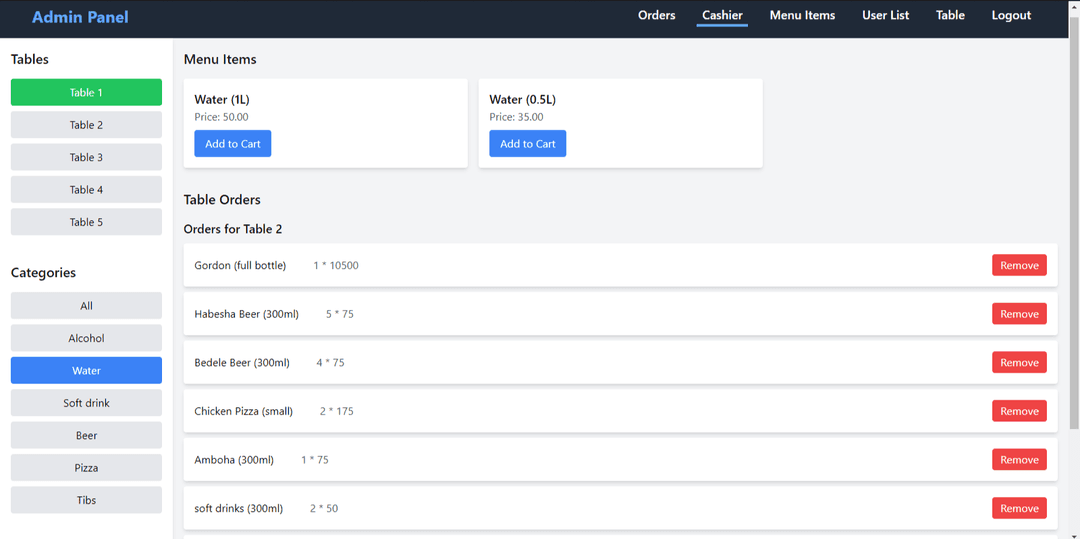Click the Water (0.5L) item title

click(x=523, y=100)
